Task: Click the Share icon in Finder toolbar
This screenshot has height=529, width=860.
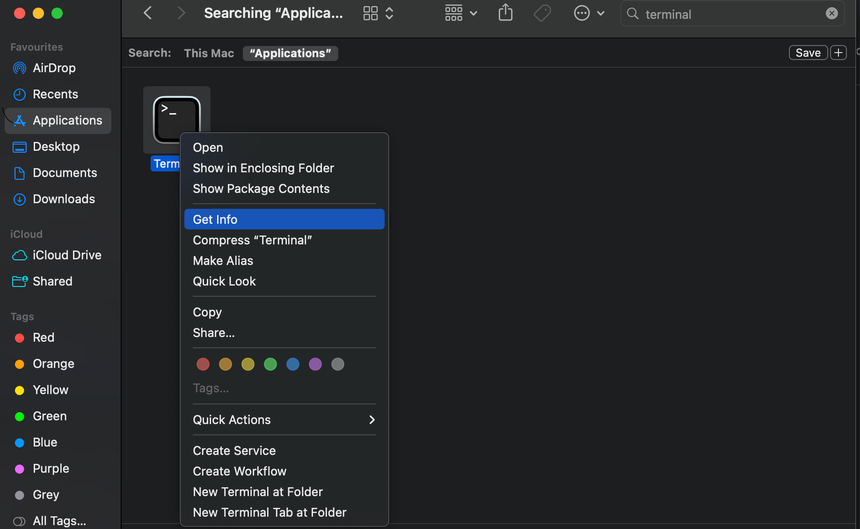Action: (505, 13)
